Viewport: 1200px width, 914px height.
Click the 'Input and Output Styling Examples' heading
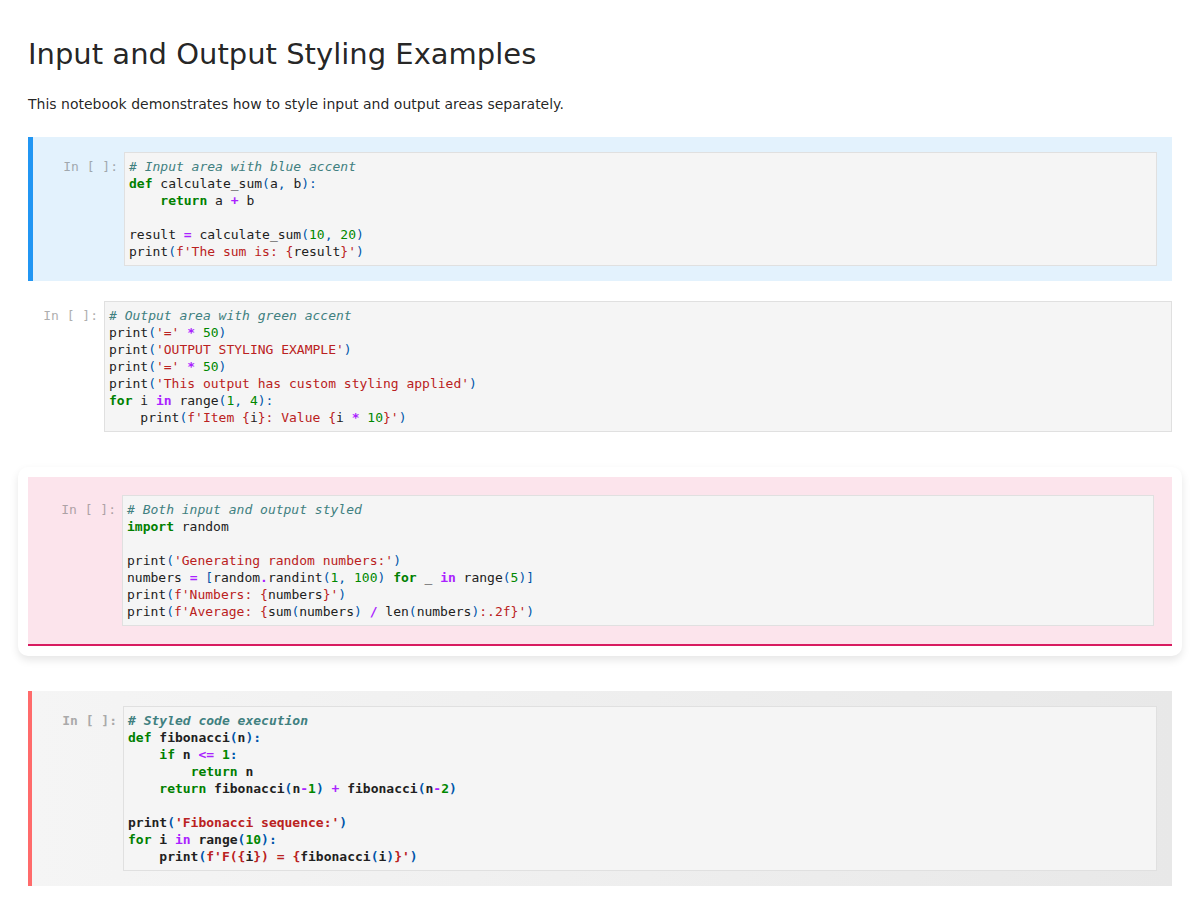click(282, 54)
